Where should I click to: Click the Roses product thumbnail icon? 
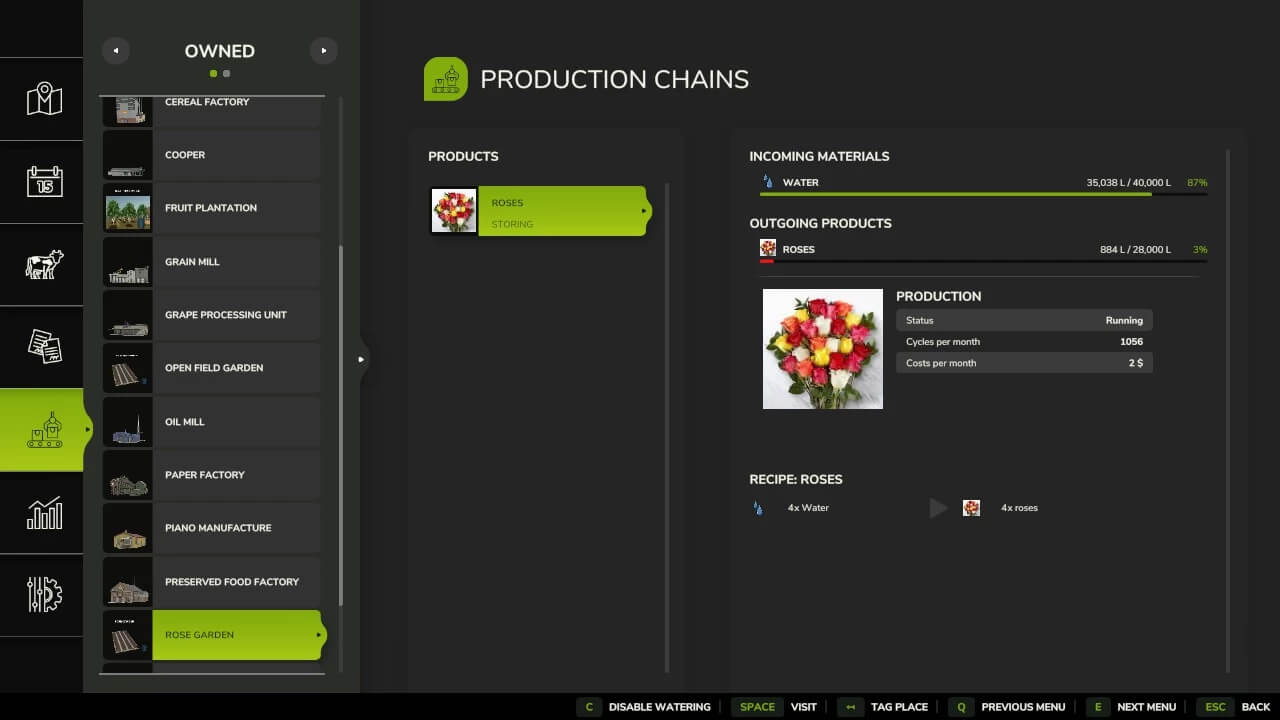[453, 211]
